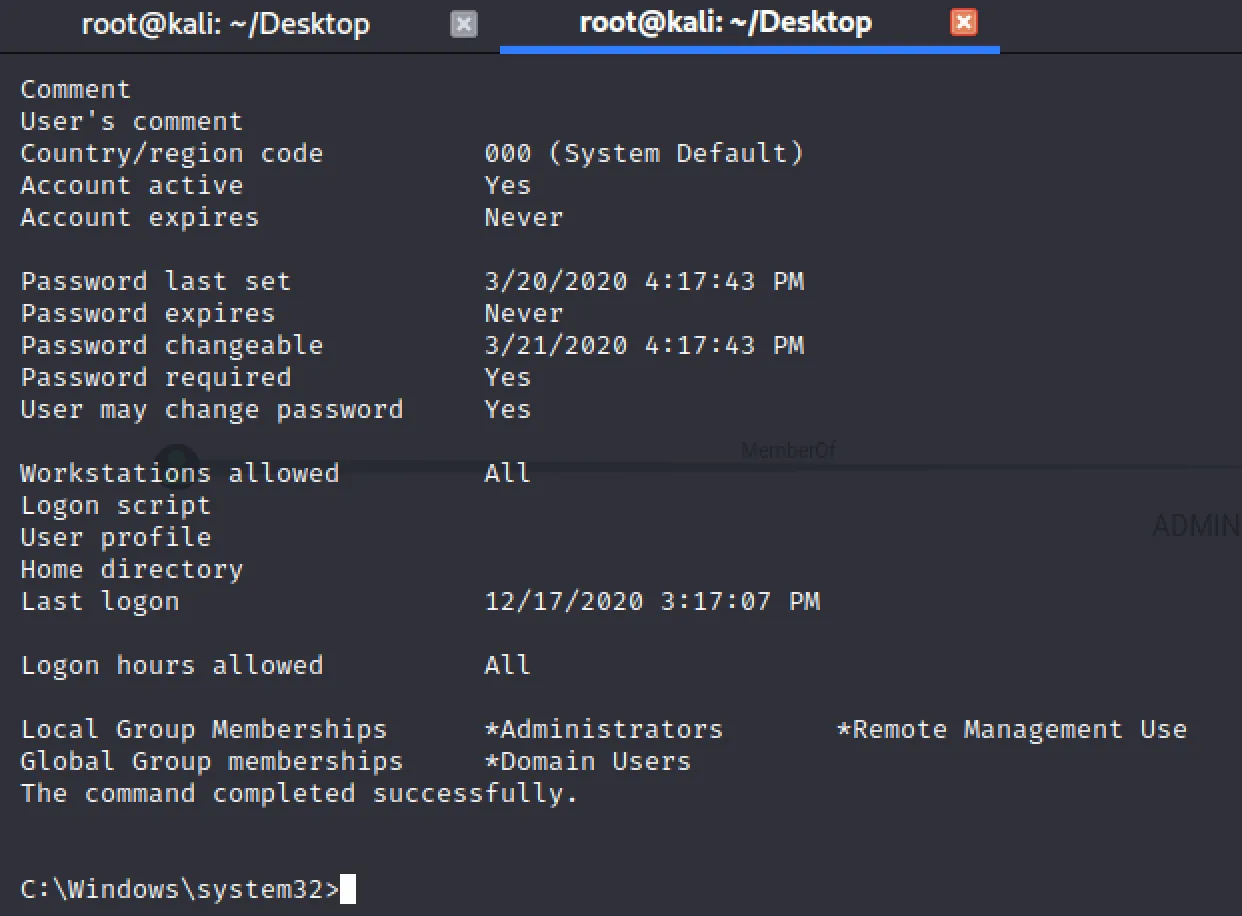Click the *Remote Management Use entry
The width and height of the screenshot is (1242, 916).
click(x=1011, y=729)
